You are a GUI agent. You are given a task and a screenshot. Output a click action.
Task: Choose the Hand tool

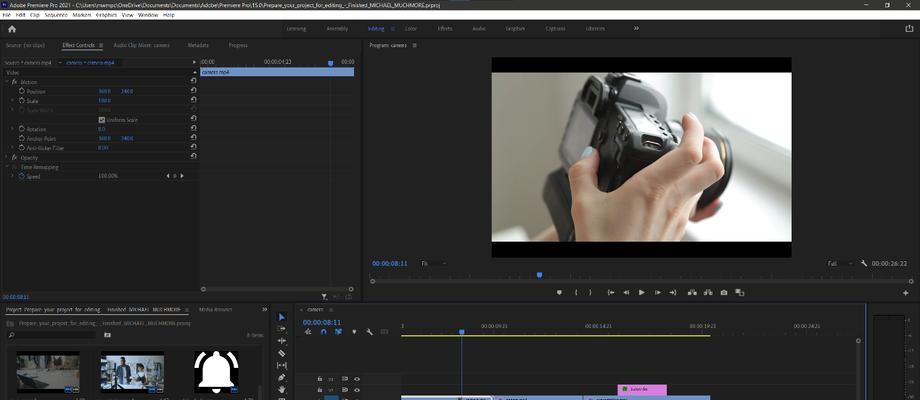click(x=282, y=389)
